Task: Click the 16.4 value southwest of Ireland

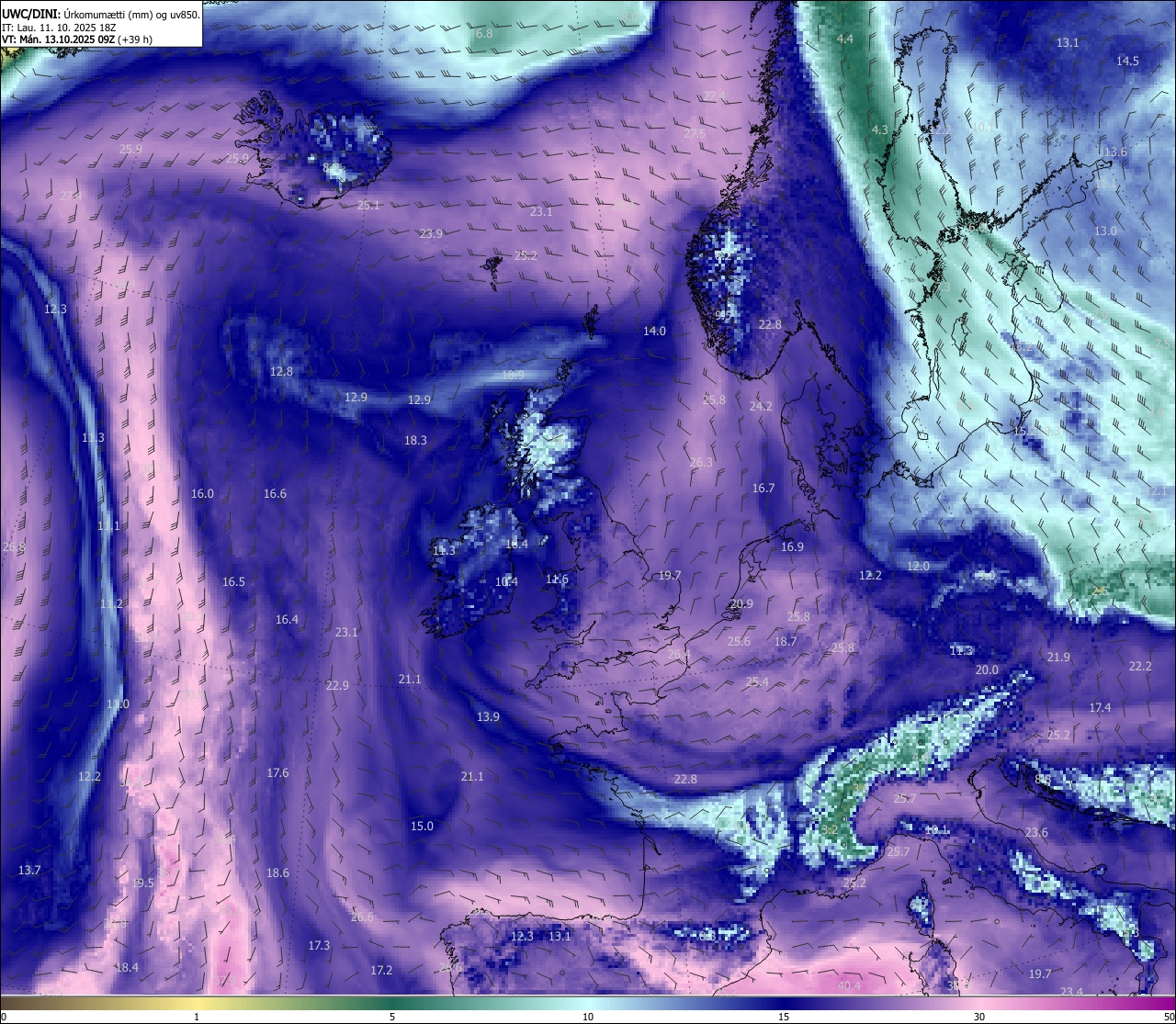Action: coord(287,619)
